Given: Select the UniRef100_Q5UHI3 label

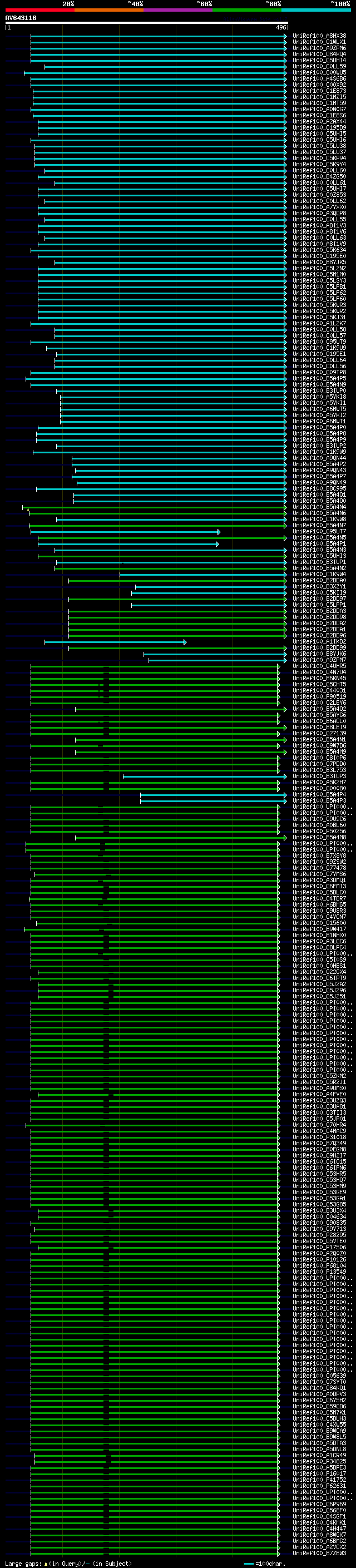Looking at the screenshot, I should click(x=319, y=556).
